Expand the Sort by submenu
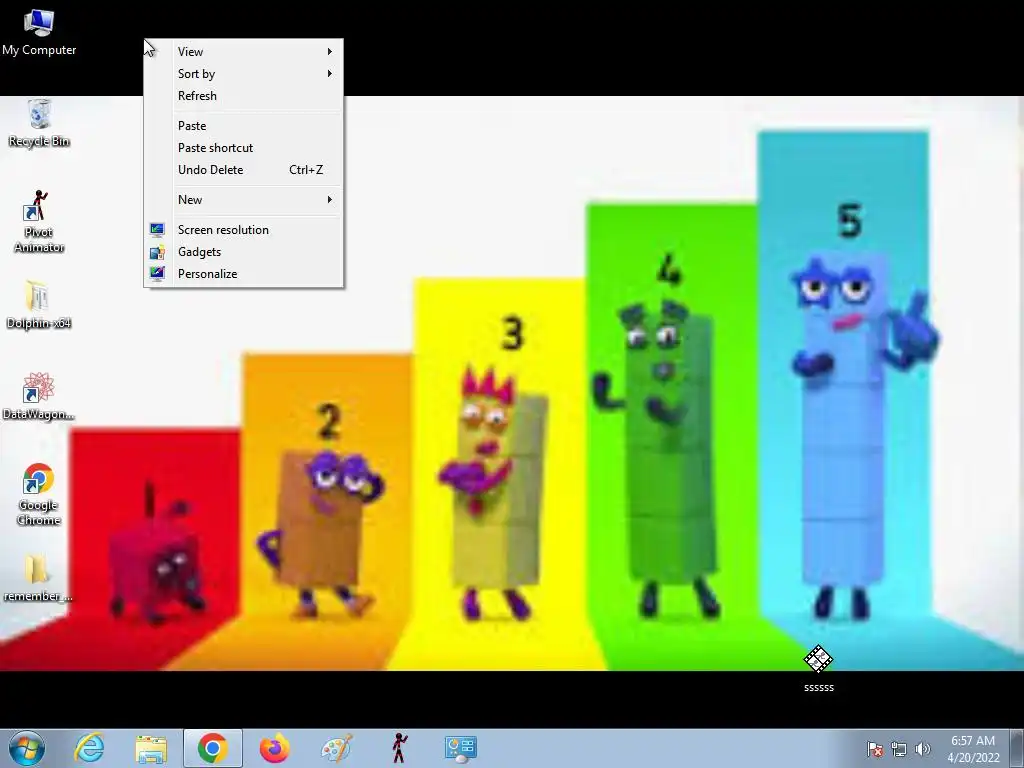Image resolution: width=1024 pixels, height=768 pixels. 244,74
